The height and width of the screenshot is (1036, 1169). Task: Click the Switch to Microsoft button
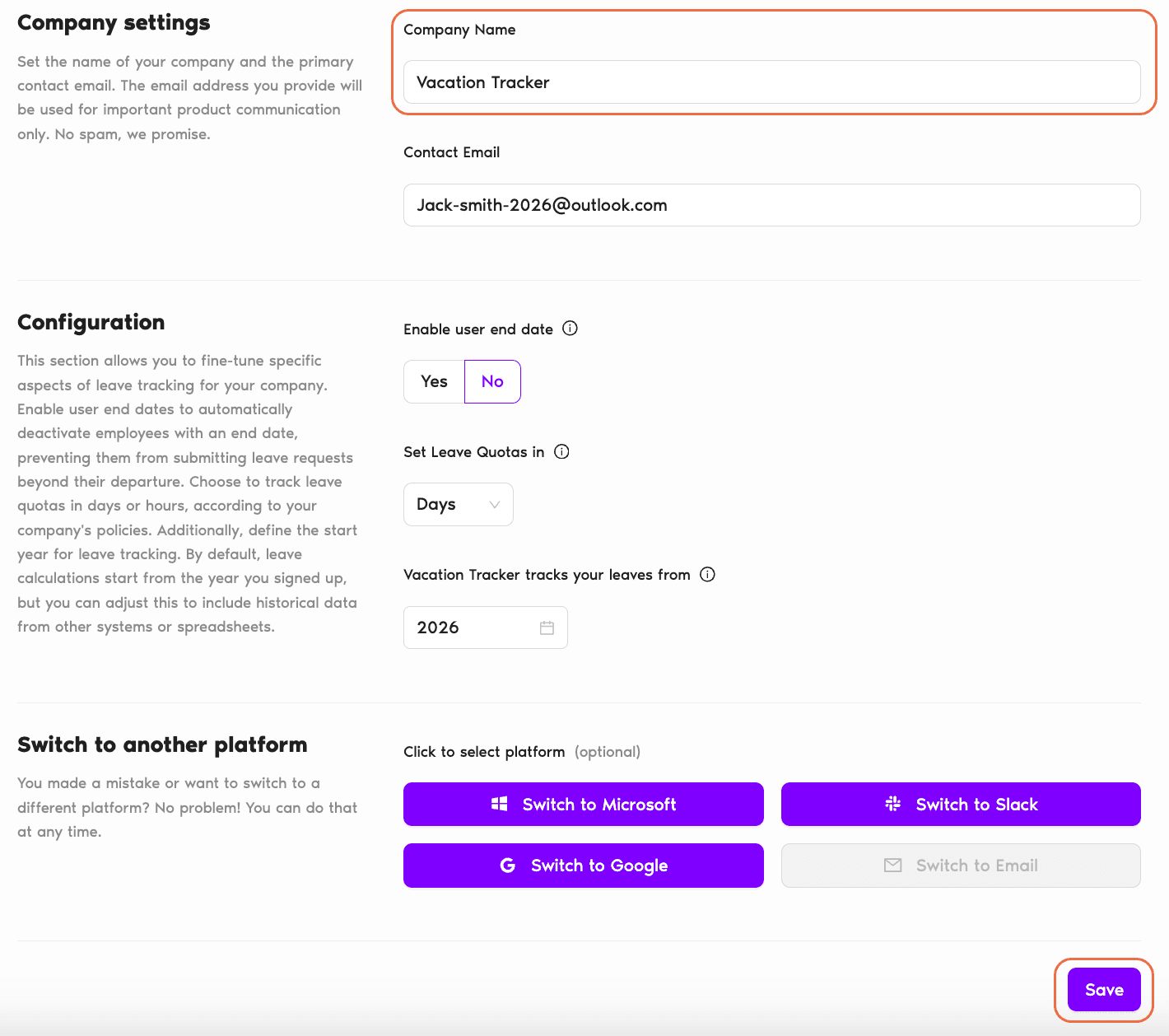pos(583,804)
